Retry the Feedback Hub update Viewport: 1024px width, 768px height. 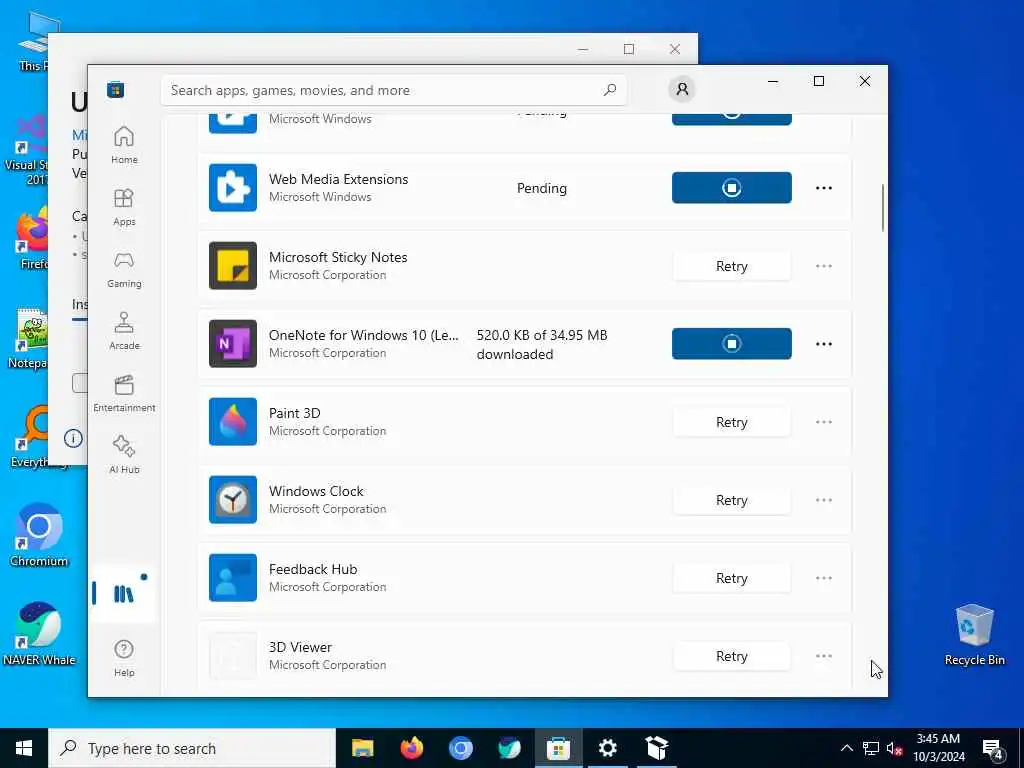coord(731,578)
